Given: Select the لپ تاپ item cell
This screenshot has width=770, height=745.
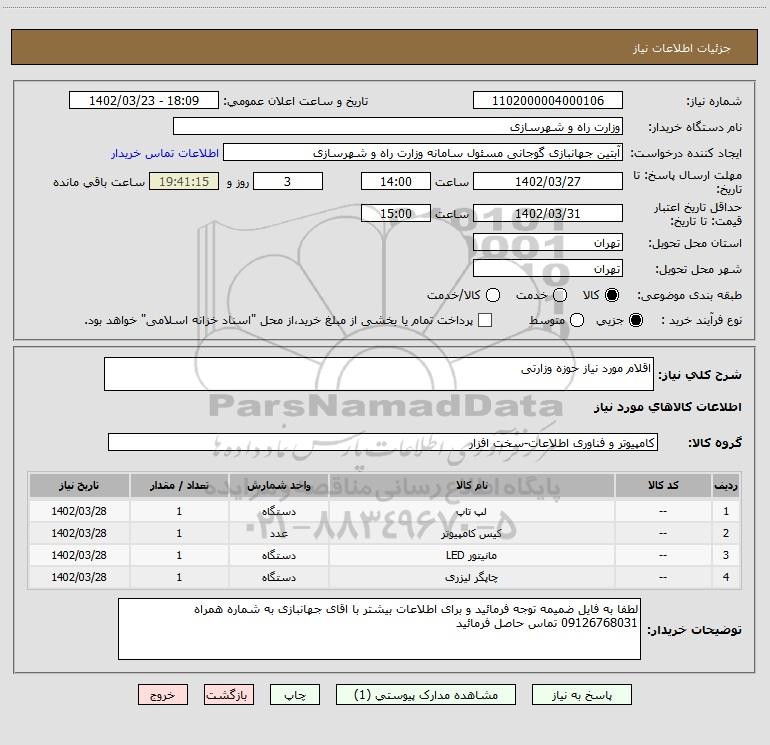Looking at the screenshot, I should point(471,511).
